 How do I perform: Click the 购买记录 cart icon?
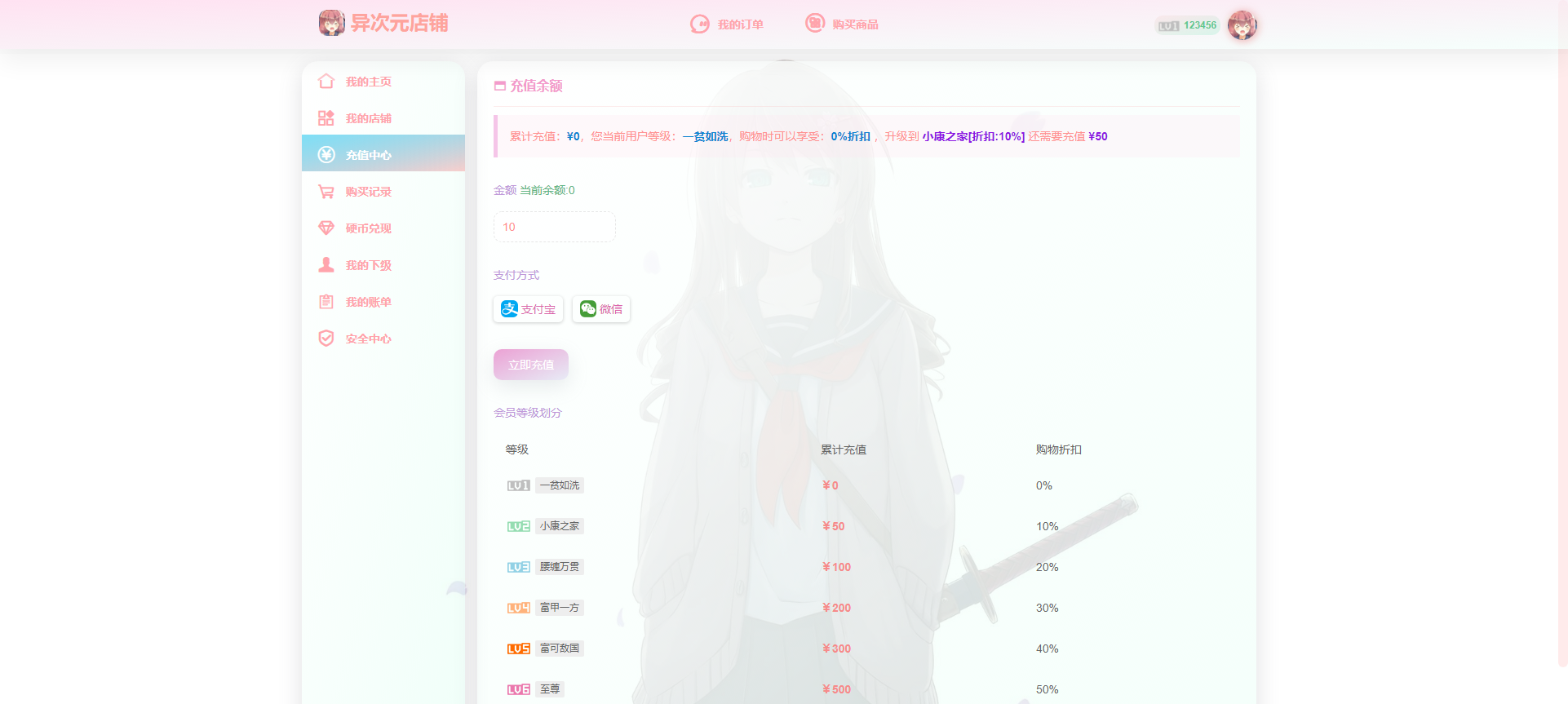[x=326, y=192]
